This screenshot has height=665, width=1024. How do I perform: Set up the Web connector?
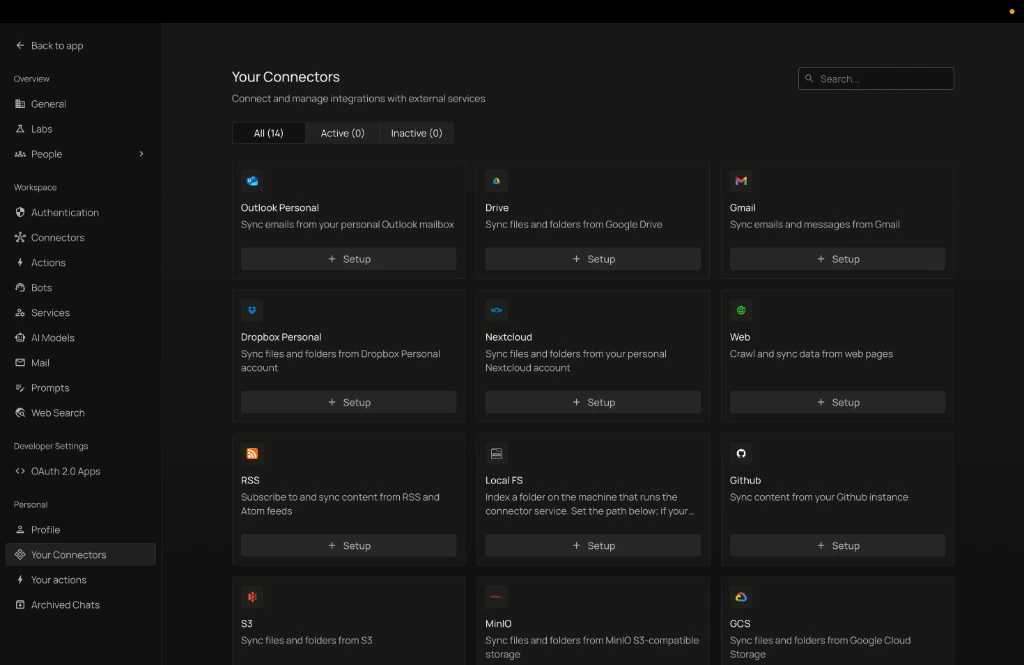pos(837,402)
